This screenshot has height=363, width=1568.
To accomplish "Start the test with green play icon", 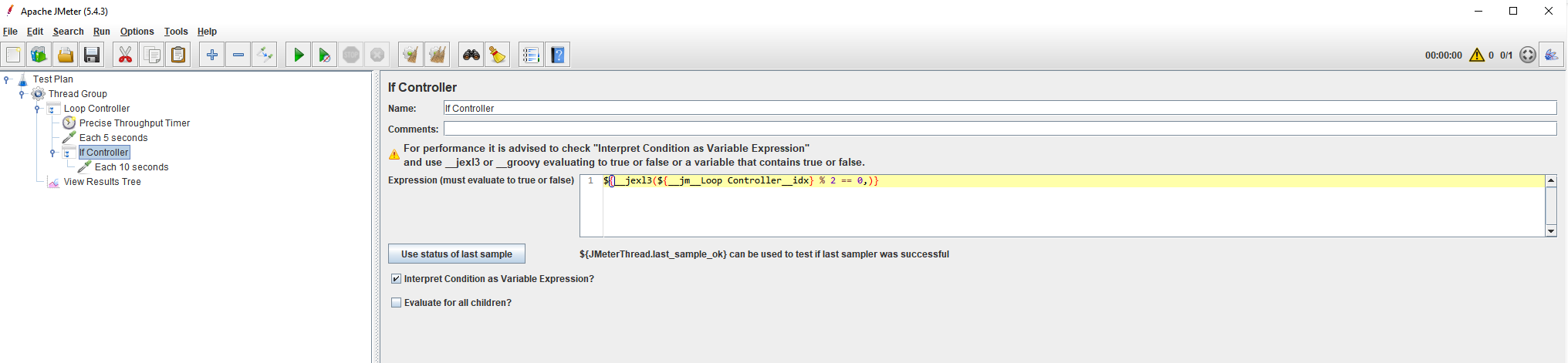I will (298, 55).
